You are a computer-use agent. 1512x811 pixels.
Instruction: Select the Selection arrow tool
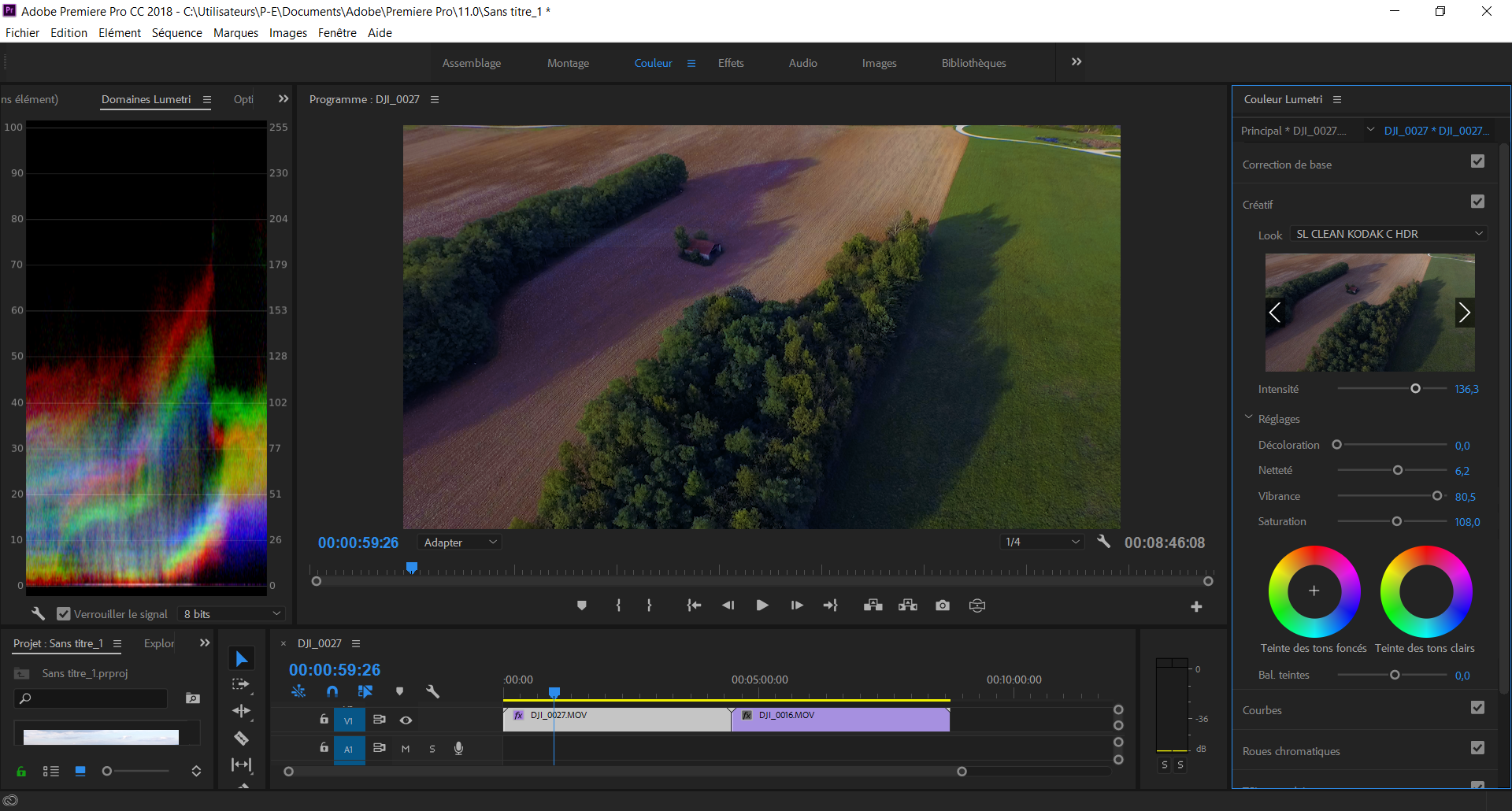click(x=242, y=659)
